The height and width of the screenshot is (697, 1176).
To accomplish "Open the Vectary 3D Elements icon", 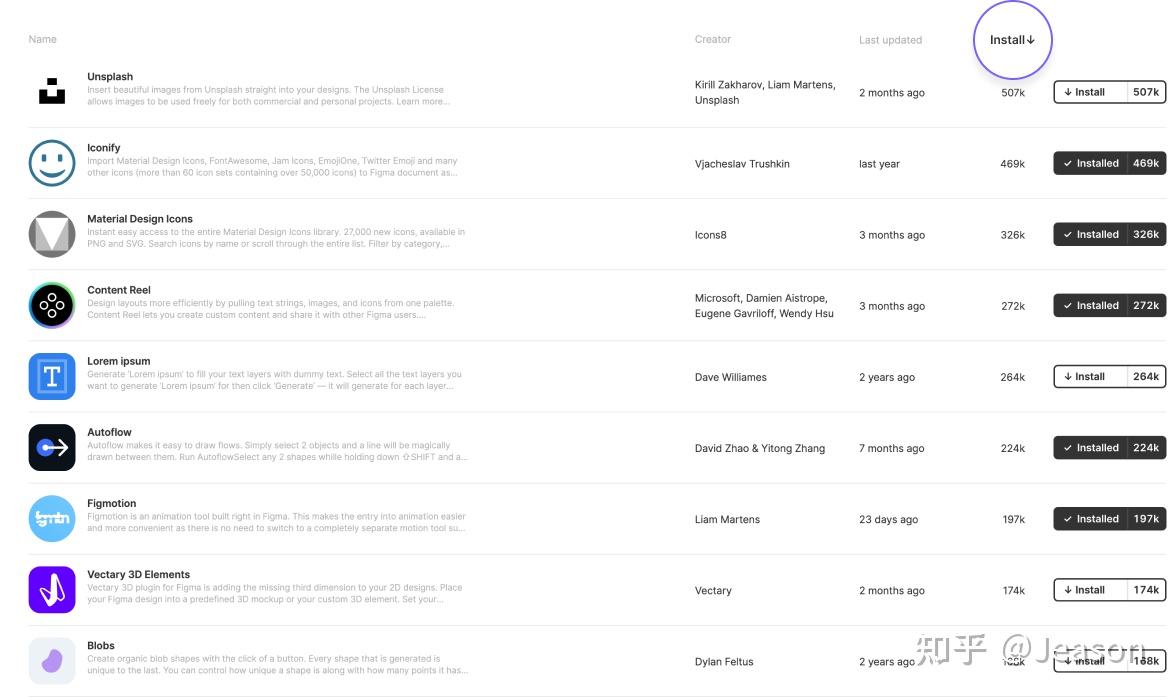I will [x=52, y=589].
